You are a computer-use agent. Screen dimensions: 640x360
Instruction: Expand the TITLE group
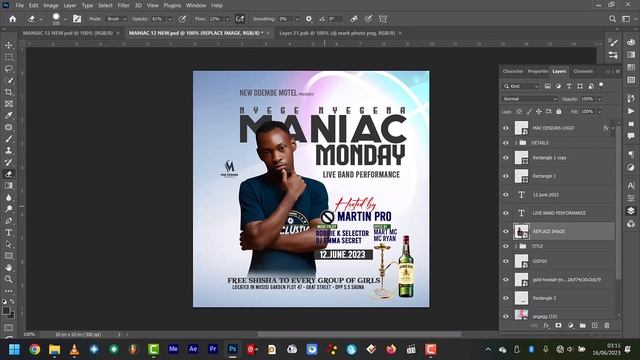tap(516, 246)
